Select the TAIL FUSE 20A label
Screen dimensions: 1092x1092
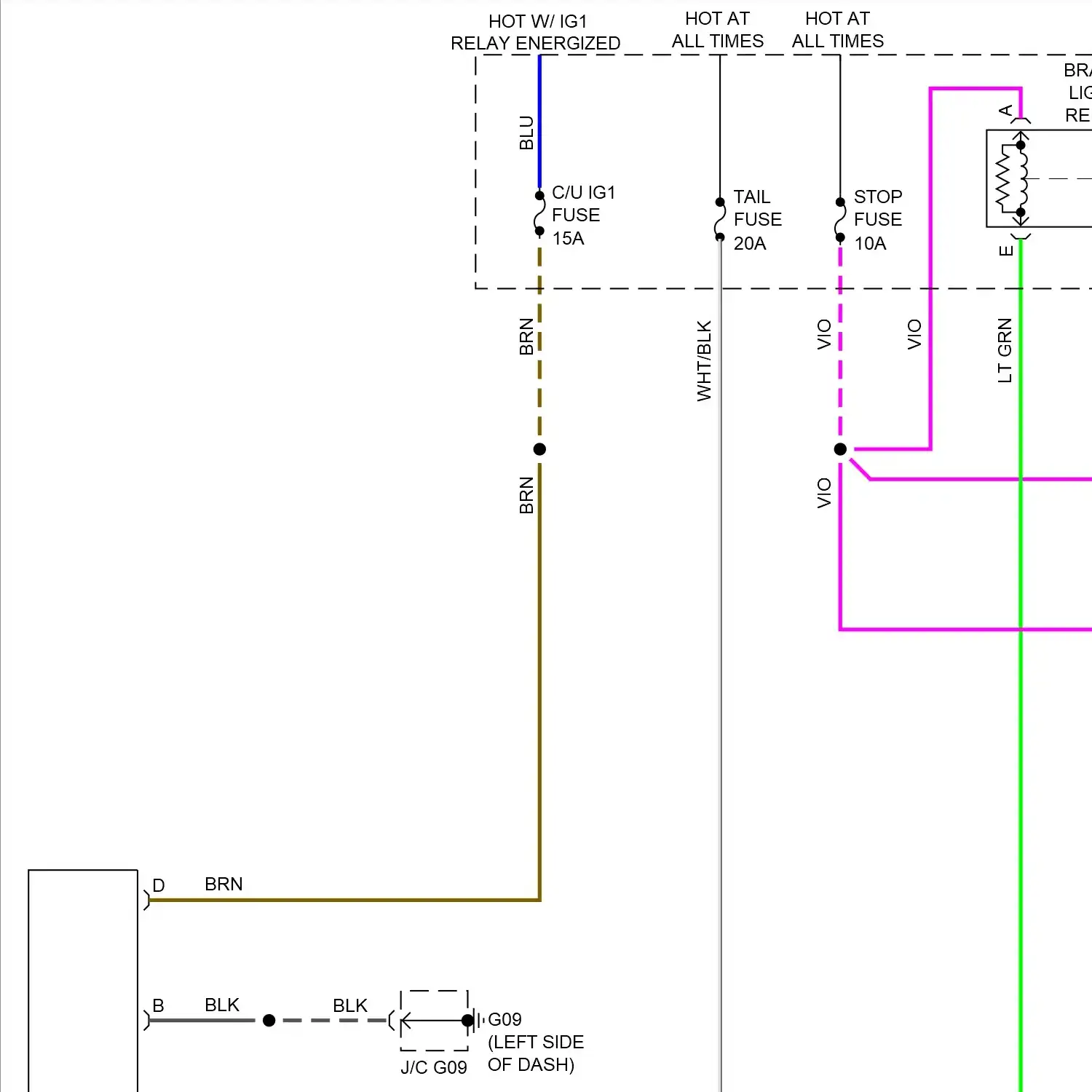tap(757, 220)
